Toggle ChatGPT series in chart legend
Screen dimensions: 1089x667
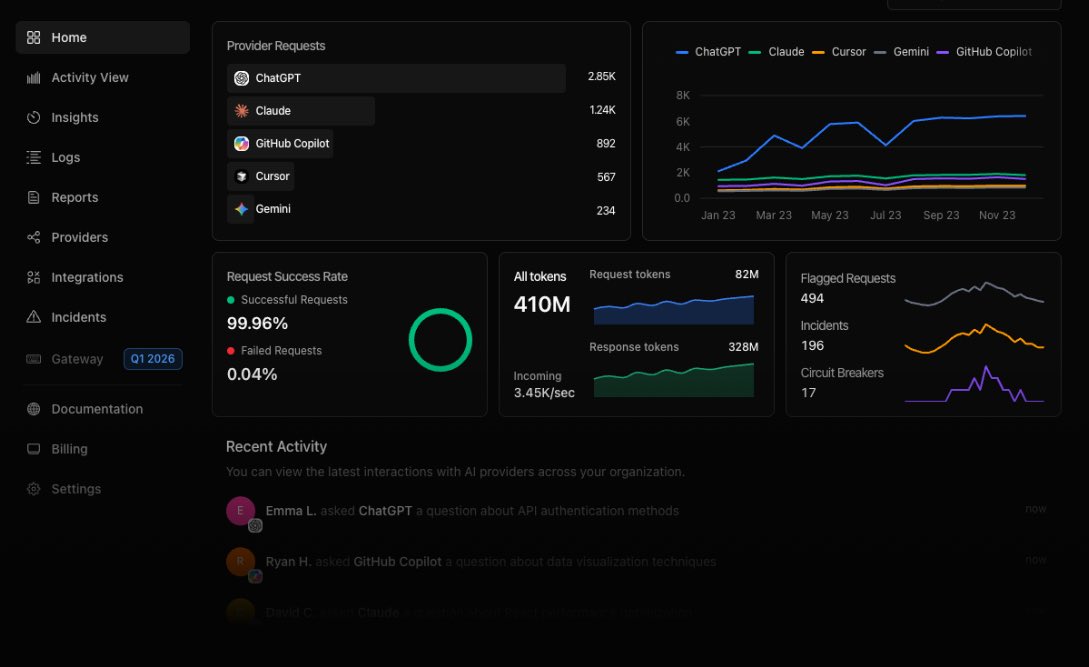click(x=708, y=52)
